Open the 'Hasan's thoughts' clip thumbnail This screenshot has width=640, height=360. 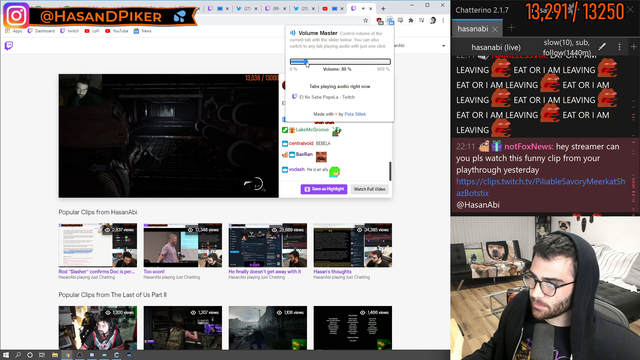coord(353,245)
